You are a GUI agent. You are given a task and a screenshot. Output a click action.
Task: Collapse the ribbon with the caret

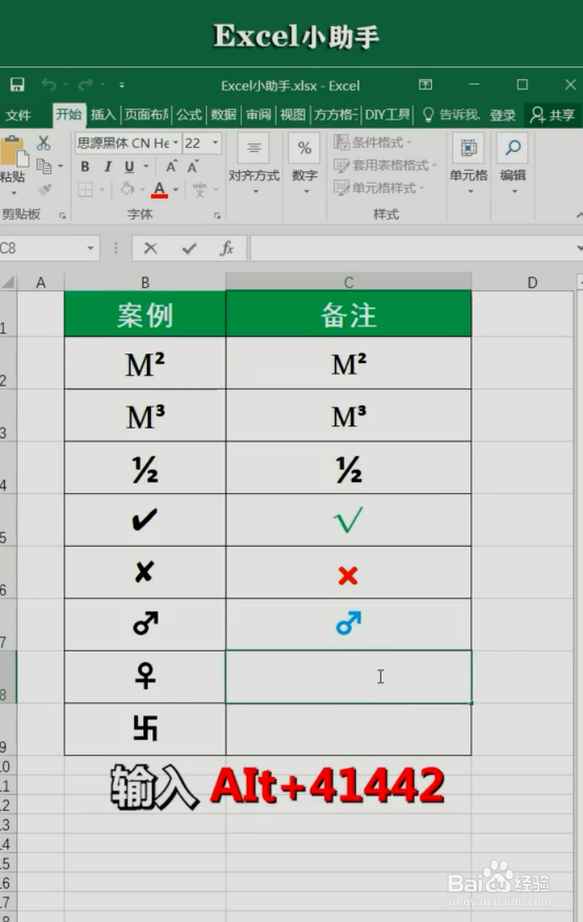click(579, 216)
